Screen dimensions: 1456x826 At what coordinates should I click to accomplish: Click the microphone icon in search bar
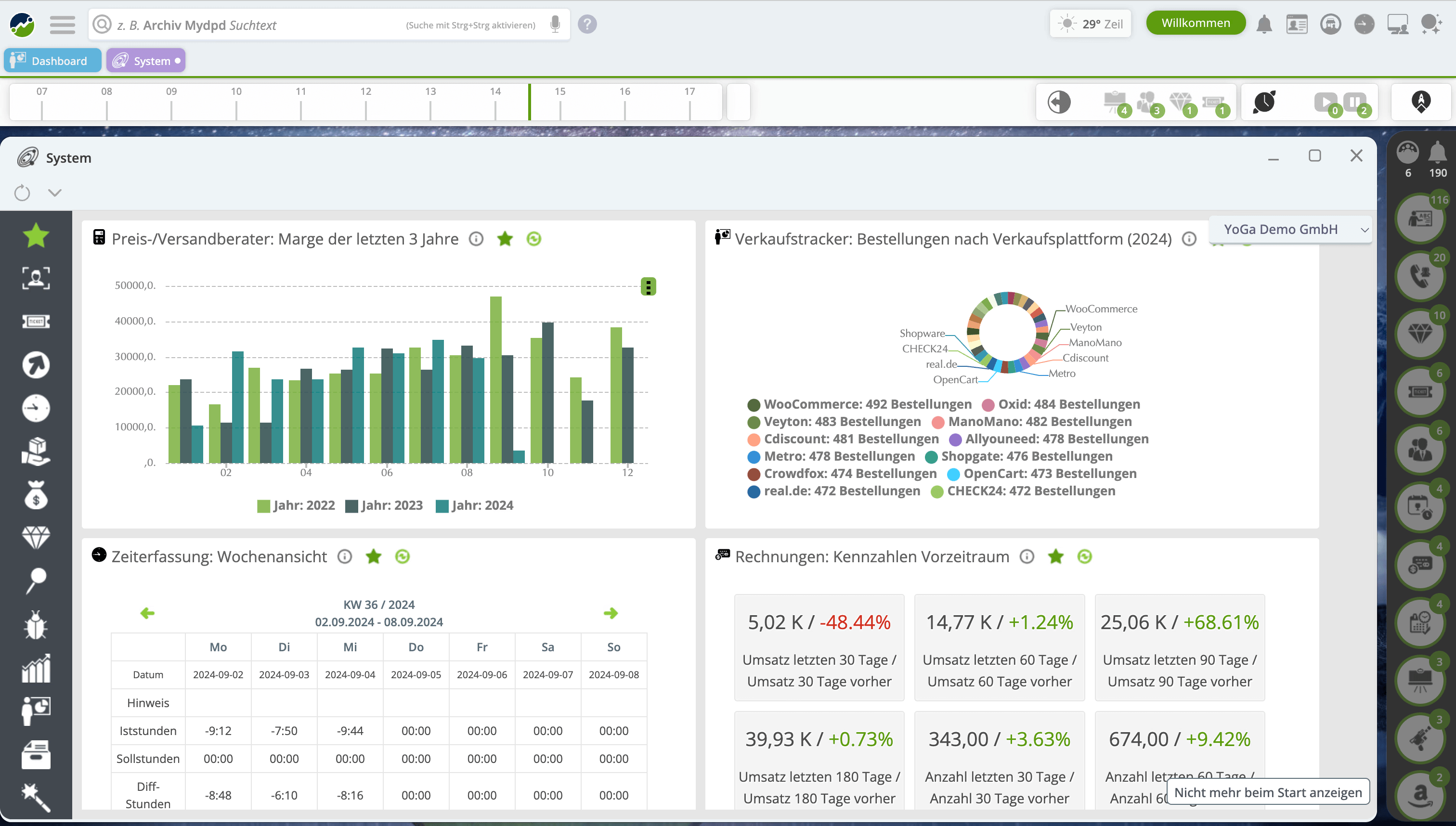[x=555, y=25]
